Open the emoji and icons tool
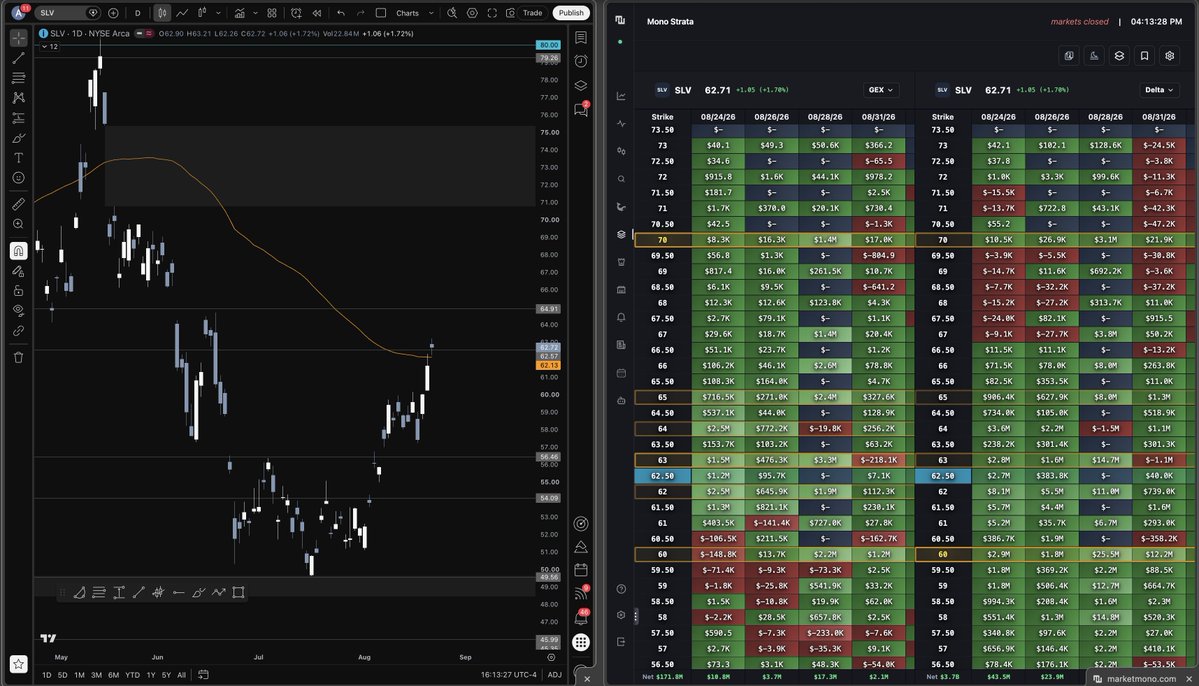Viewport: 1199px width, 686px height. click(18, 177)
